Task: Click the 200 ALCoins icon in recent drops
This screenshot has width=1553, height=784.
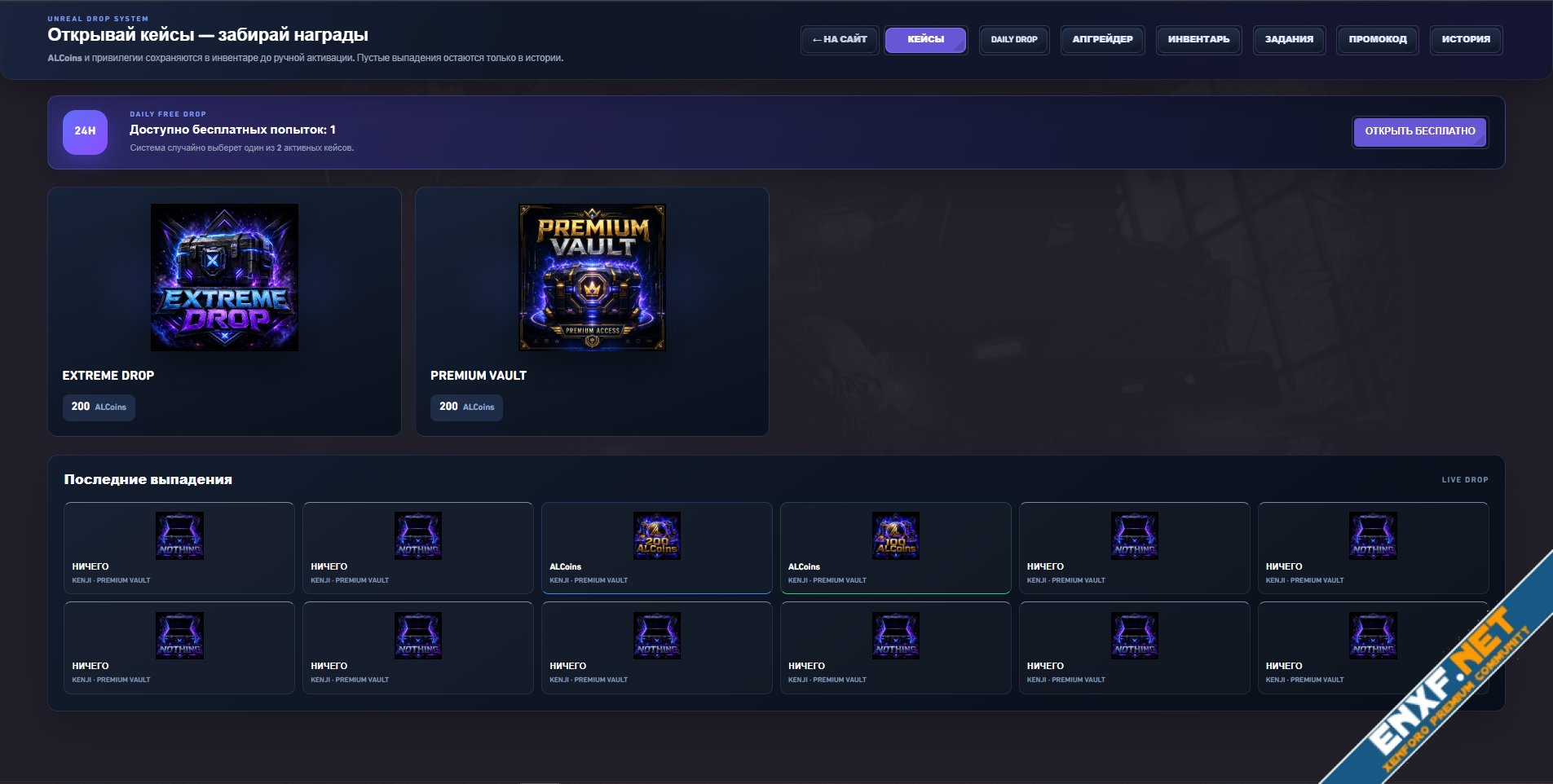Action: [657, 535]
